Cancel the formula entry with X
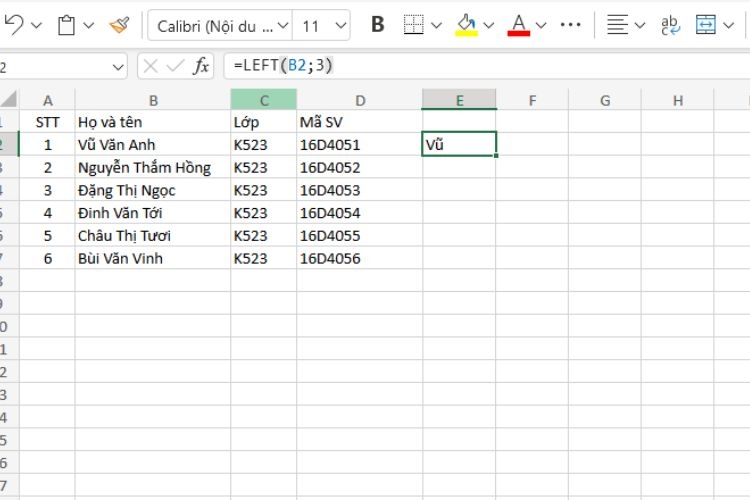Viewport: 750px width, 500px height. (150, 66)
